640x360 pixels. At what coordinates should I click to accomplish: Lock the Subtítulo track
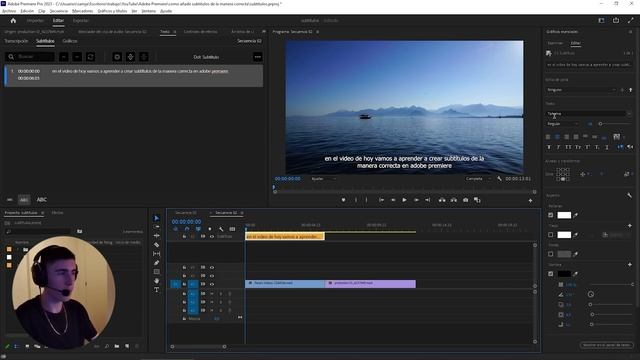pyautogui.click(x=184, y=237)
